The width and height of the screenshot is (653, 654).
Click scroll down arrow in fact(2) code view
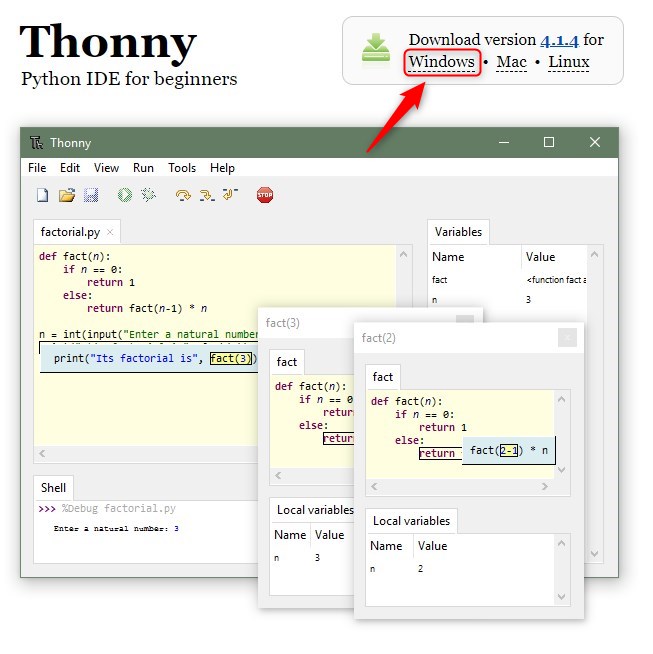tap(562, 470)
